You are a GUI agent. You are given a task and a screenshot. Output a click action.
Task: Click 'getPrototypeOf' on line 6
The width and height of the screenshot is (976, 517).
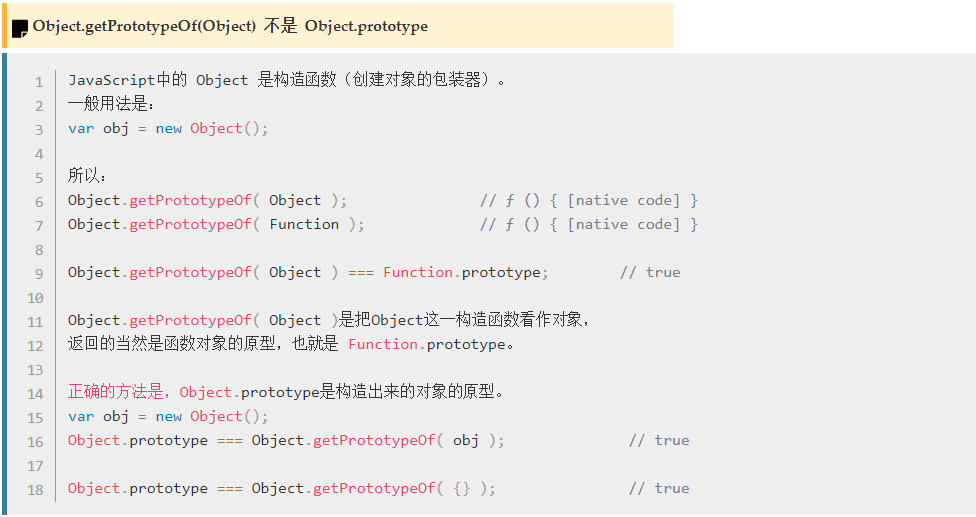[190, 200]
